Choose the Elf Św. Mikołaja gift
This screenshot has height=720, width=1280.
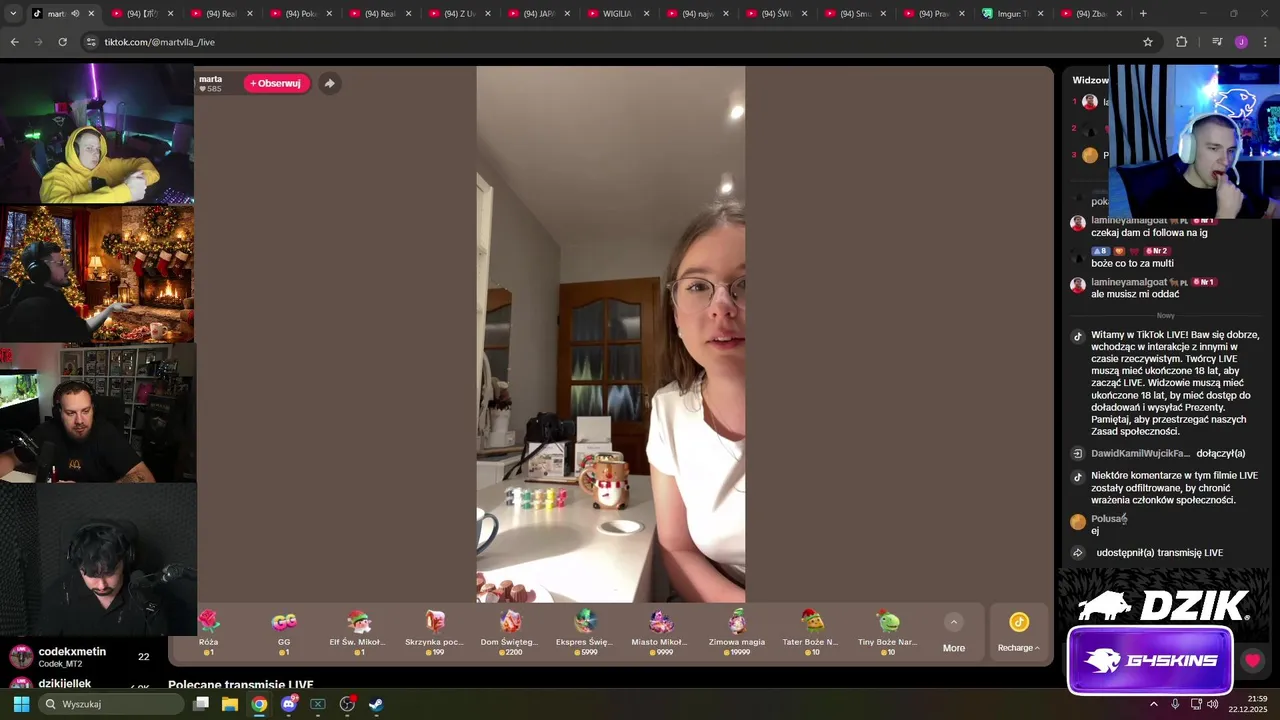357,633
